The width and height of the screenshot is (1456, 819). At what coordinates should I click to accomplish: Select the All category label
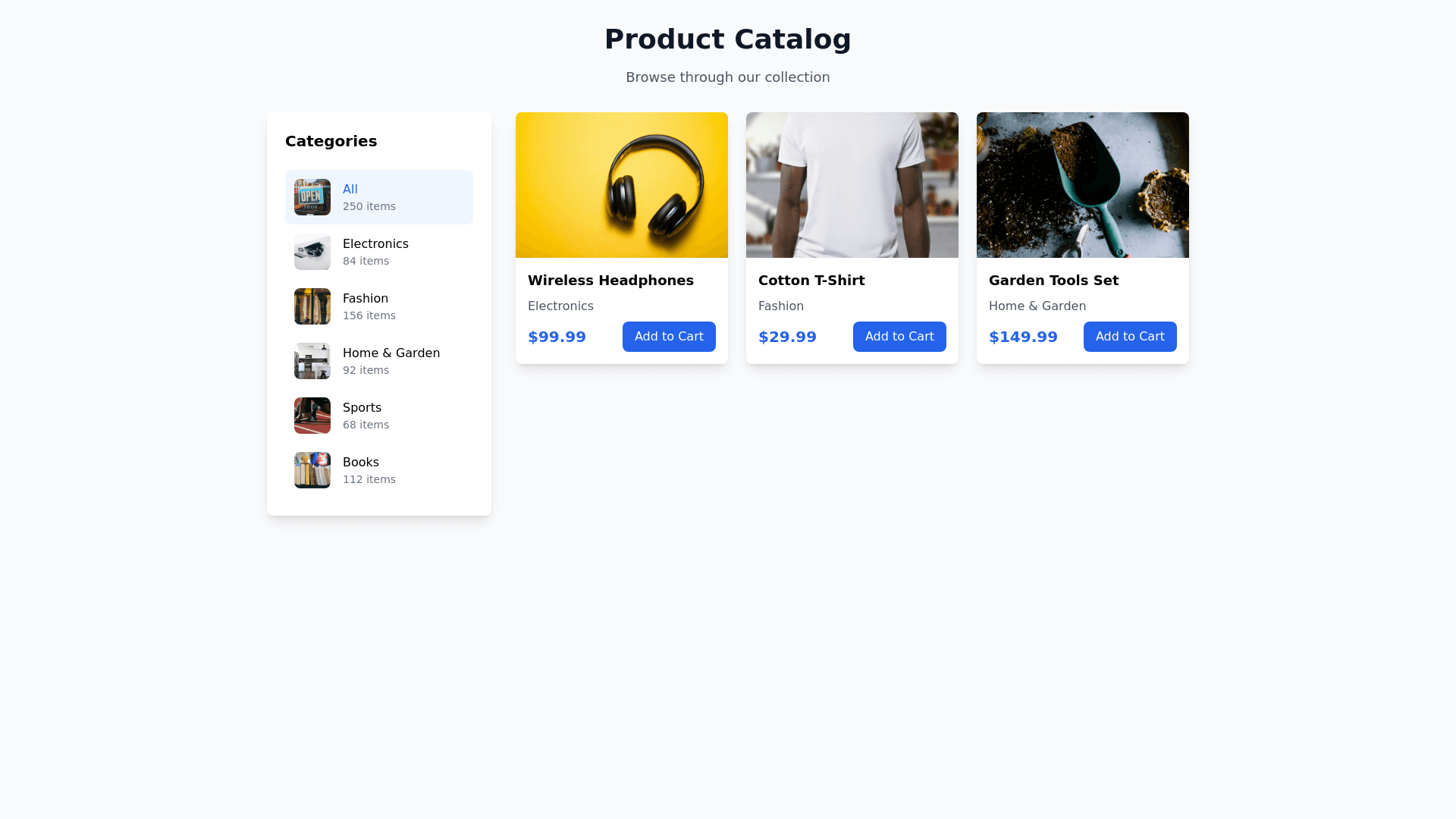pos(350,190)
